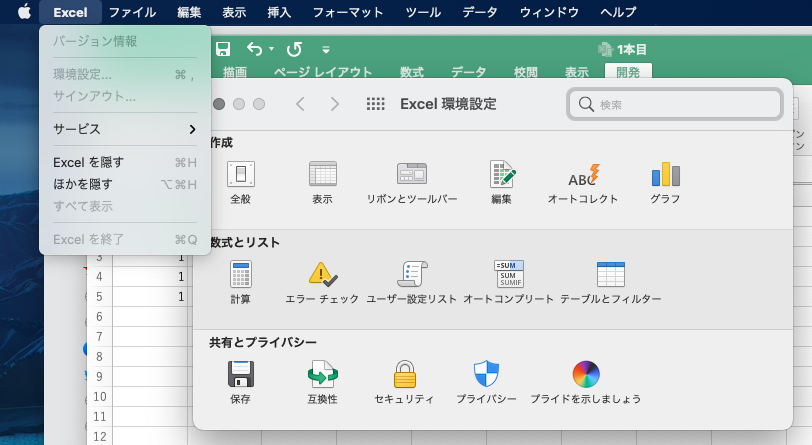
Task: Click the cell with 1 in row 4
Action: (150, 277)
